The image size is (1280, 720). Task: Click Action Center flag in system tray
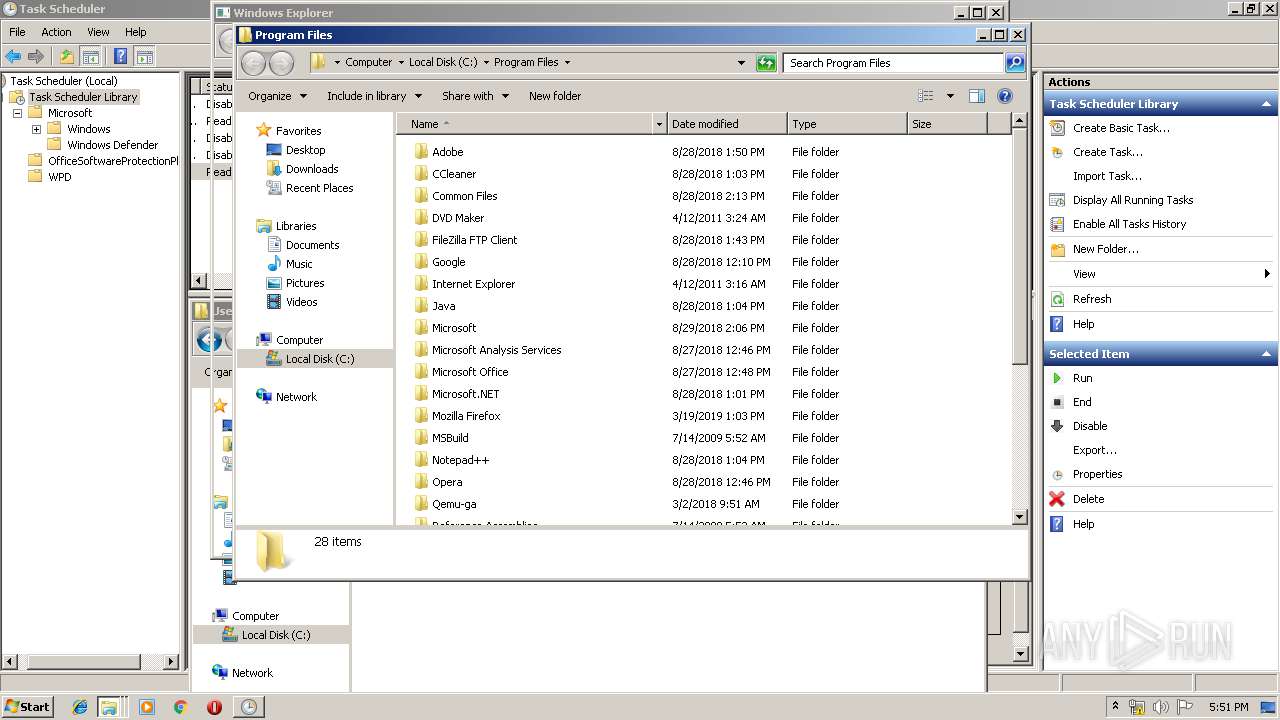tap(1185, 707)
